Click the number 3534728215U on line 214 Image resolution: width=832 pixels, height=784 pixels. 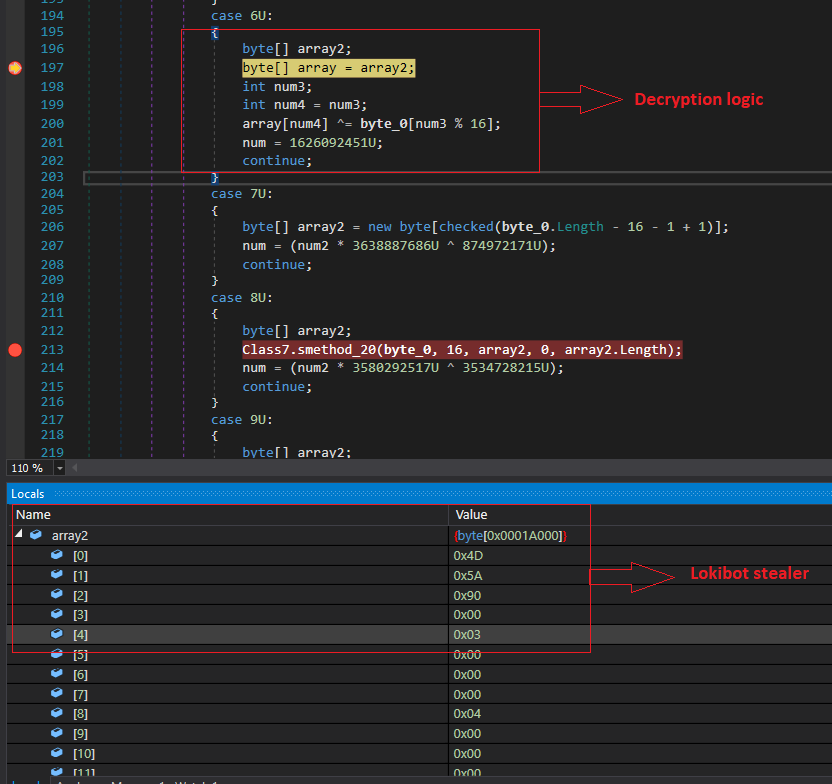click(505, 368)
